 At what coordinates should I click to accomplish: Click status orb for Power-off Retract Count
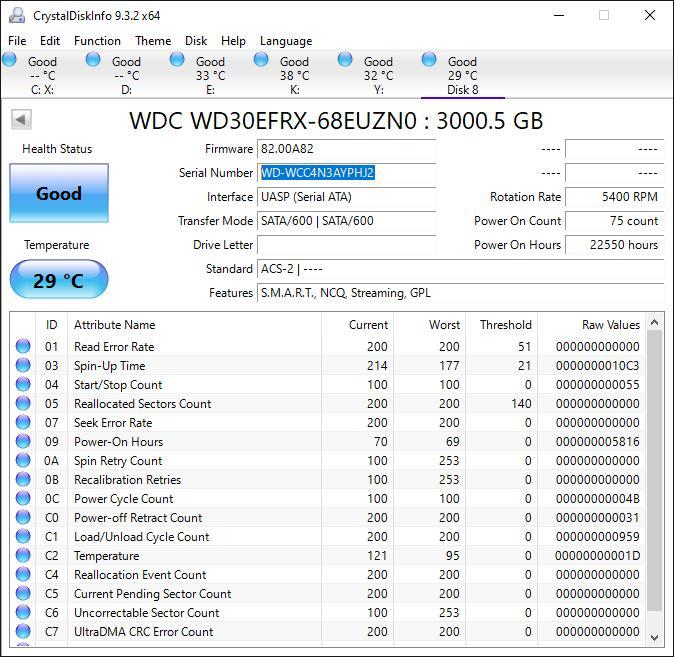point(23,517)
